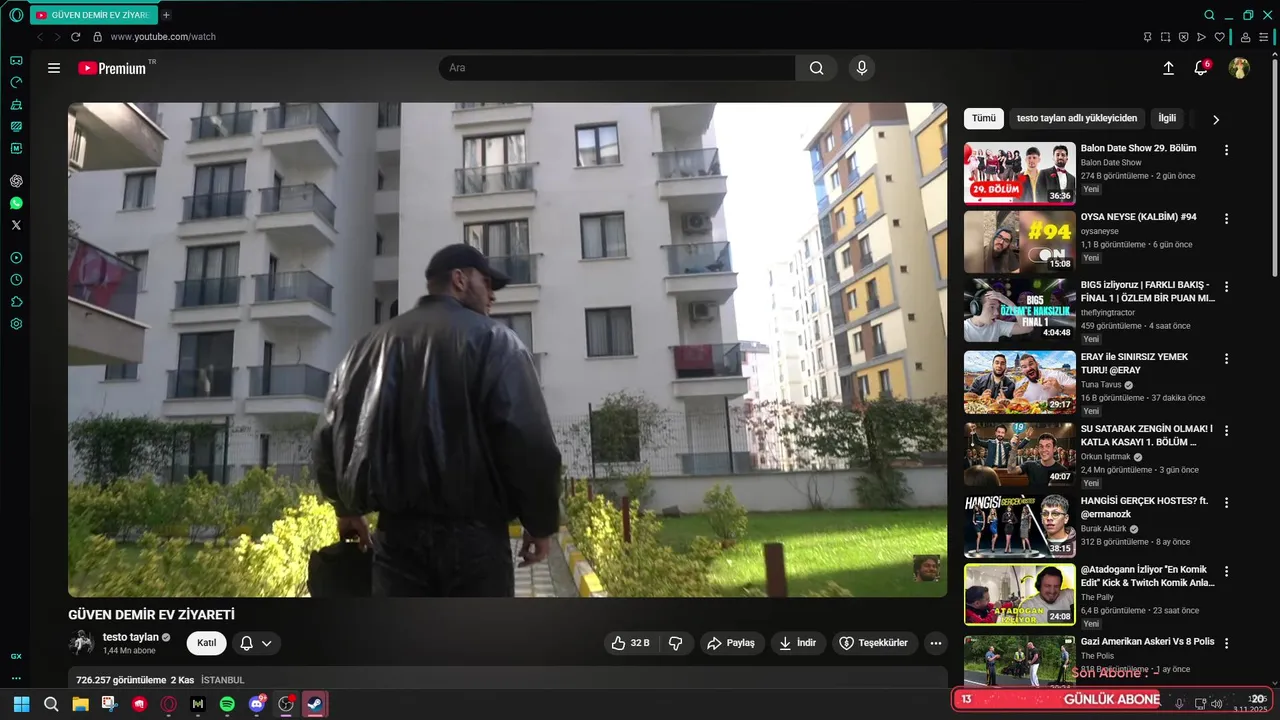The width and height of the screenshot is (1280, 720).
Task: Open options for HANGİSİ GERÇEK HOSTES video
Action: pos(1227,502)
